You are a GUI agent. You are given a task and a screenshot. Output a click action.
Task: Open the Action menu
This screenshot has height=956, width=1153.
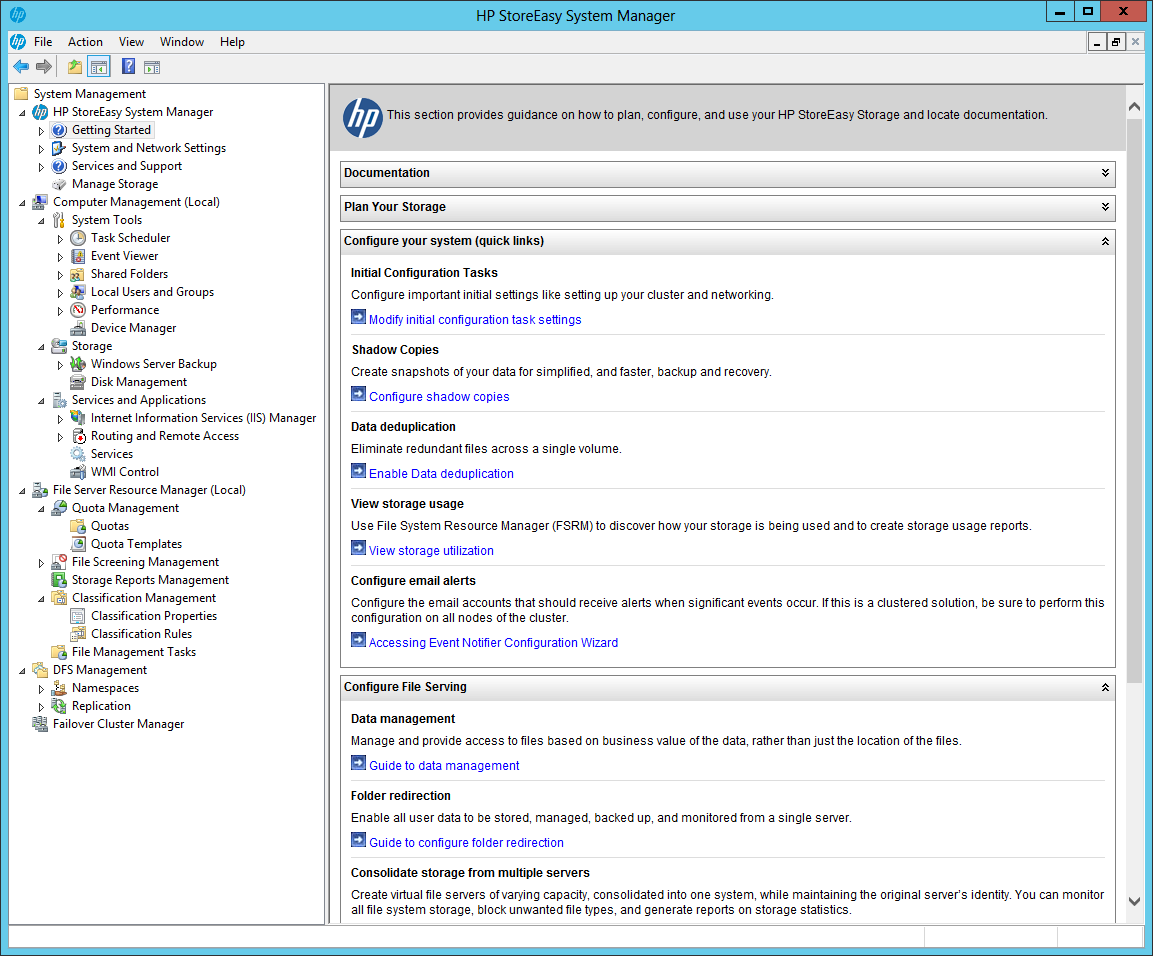pyautogui.click(x=85, y=42)
